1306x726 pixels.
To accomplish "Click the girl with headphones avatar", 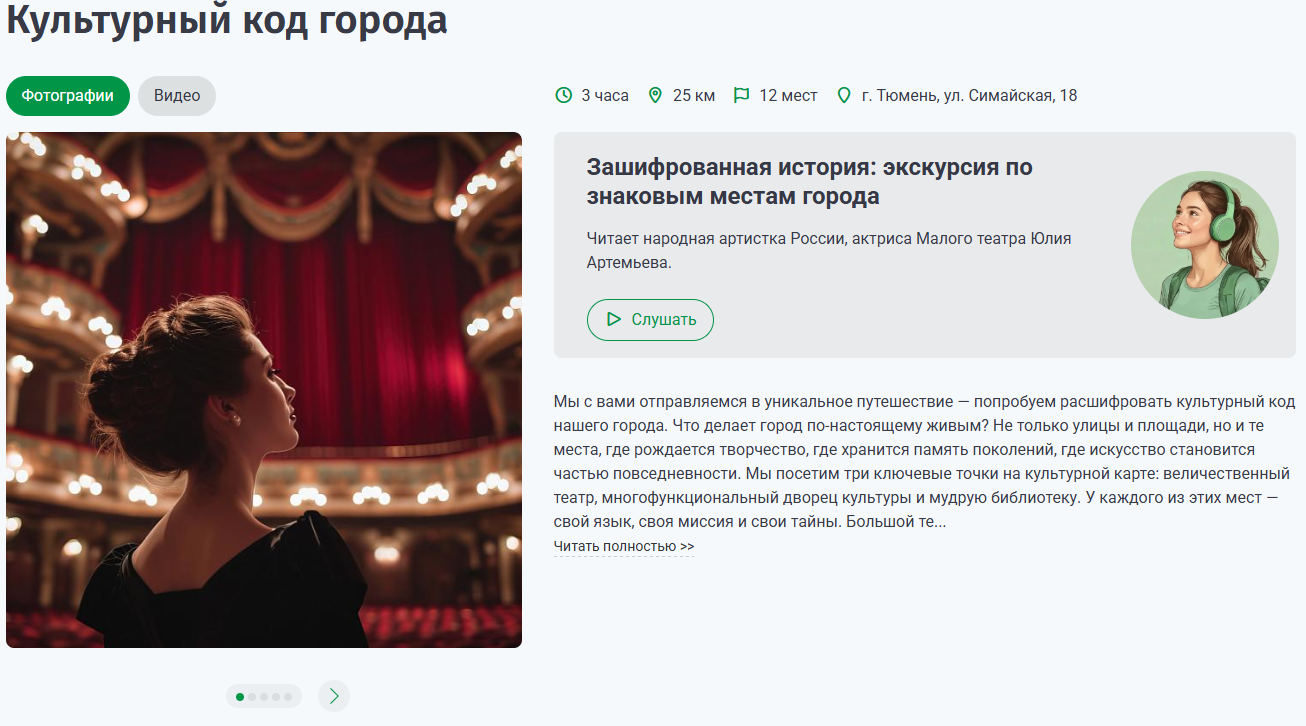I will 1205,245.
